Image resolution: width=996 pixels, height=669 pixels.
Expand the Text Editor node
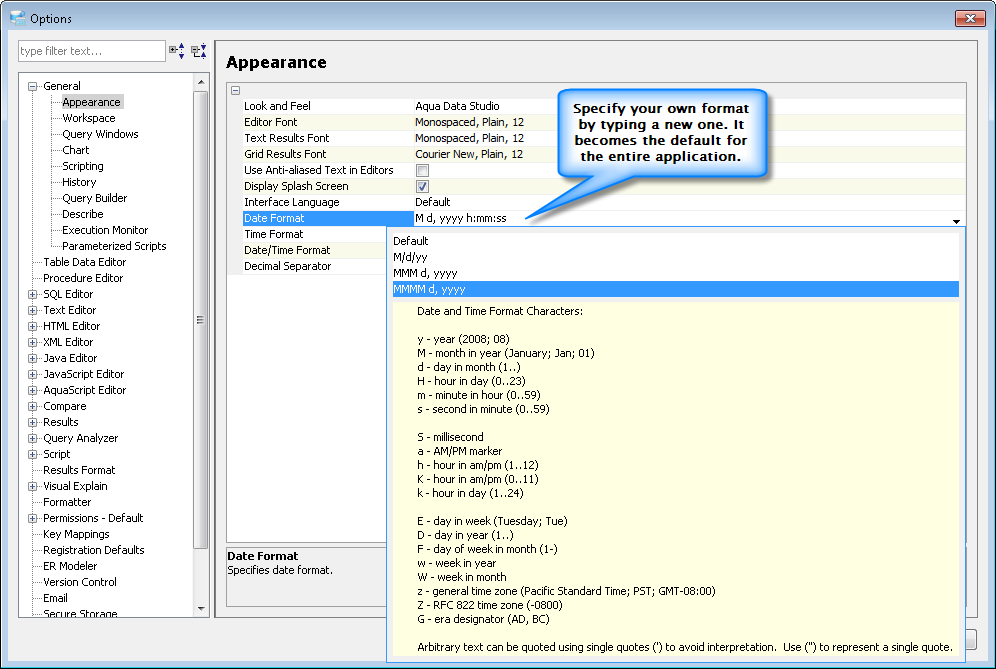(32, 311)
